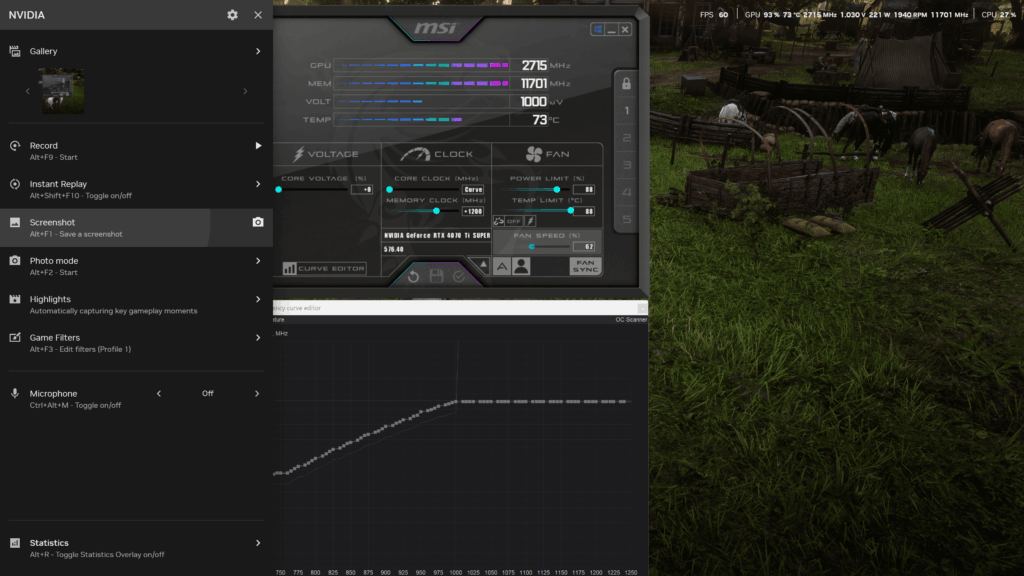Adjust the Fan Speed slider
This screenshot has width=1024, height=576.
(534, 246)
